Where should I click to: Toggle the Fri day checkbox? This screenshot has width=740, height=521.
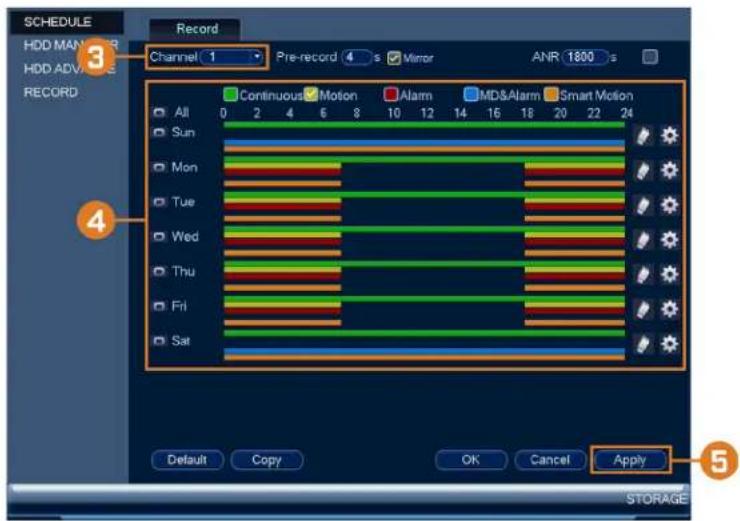(x=160, y=306)
